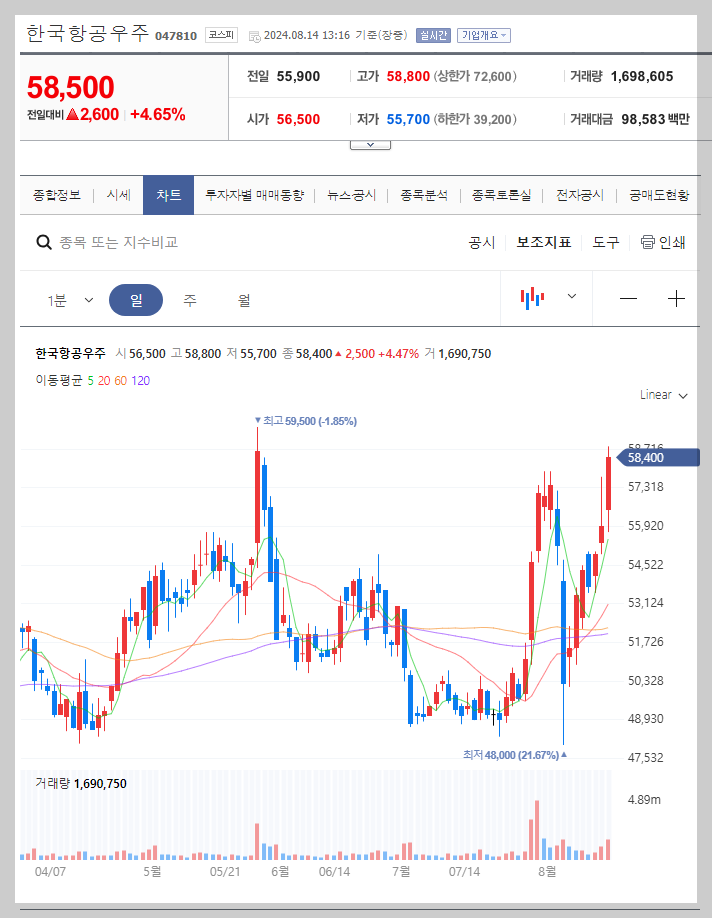
Task: Open the 도구 tools menu
Action: point(606,242)
